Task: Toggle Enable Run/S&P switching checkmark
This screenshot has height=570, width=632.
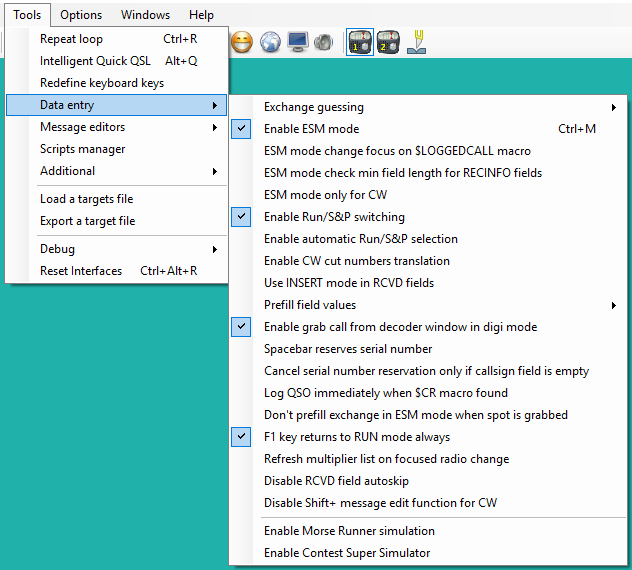Action: point(428,217)
